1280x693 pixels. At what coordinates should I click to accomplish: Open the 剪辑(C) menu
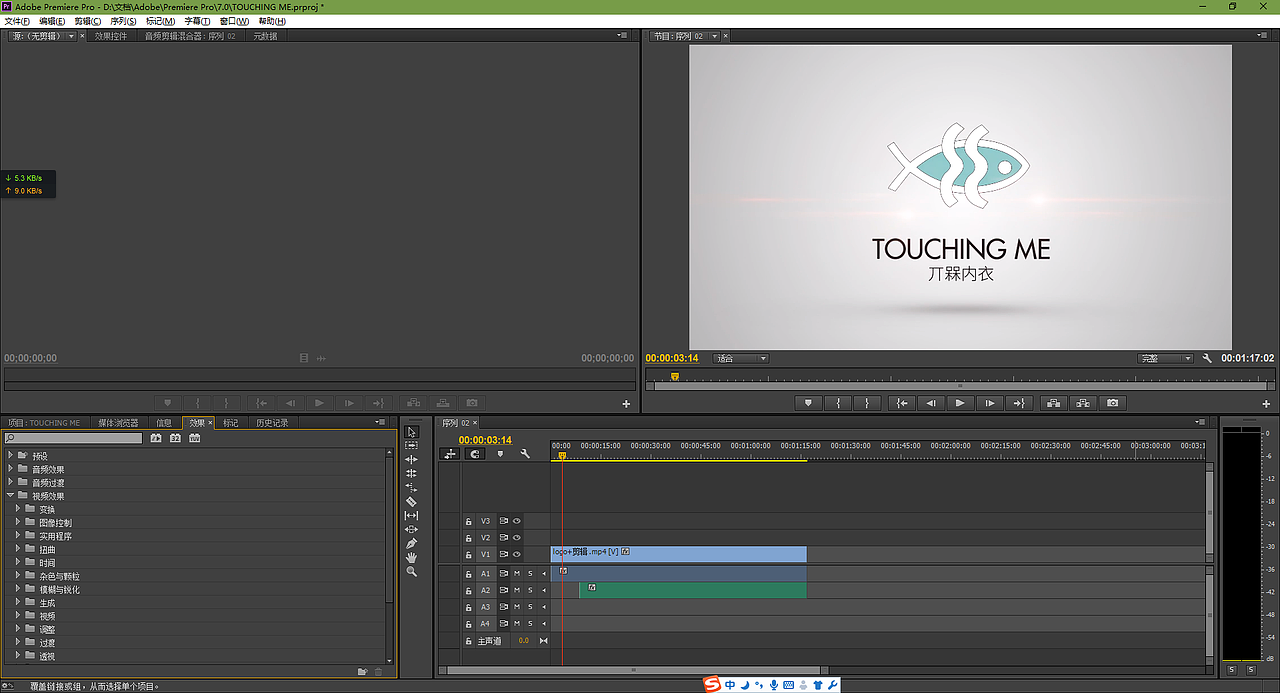click(x=88, y=21)
